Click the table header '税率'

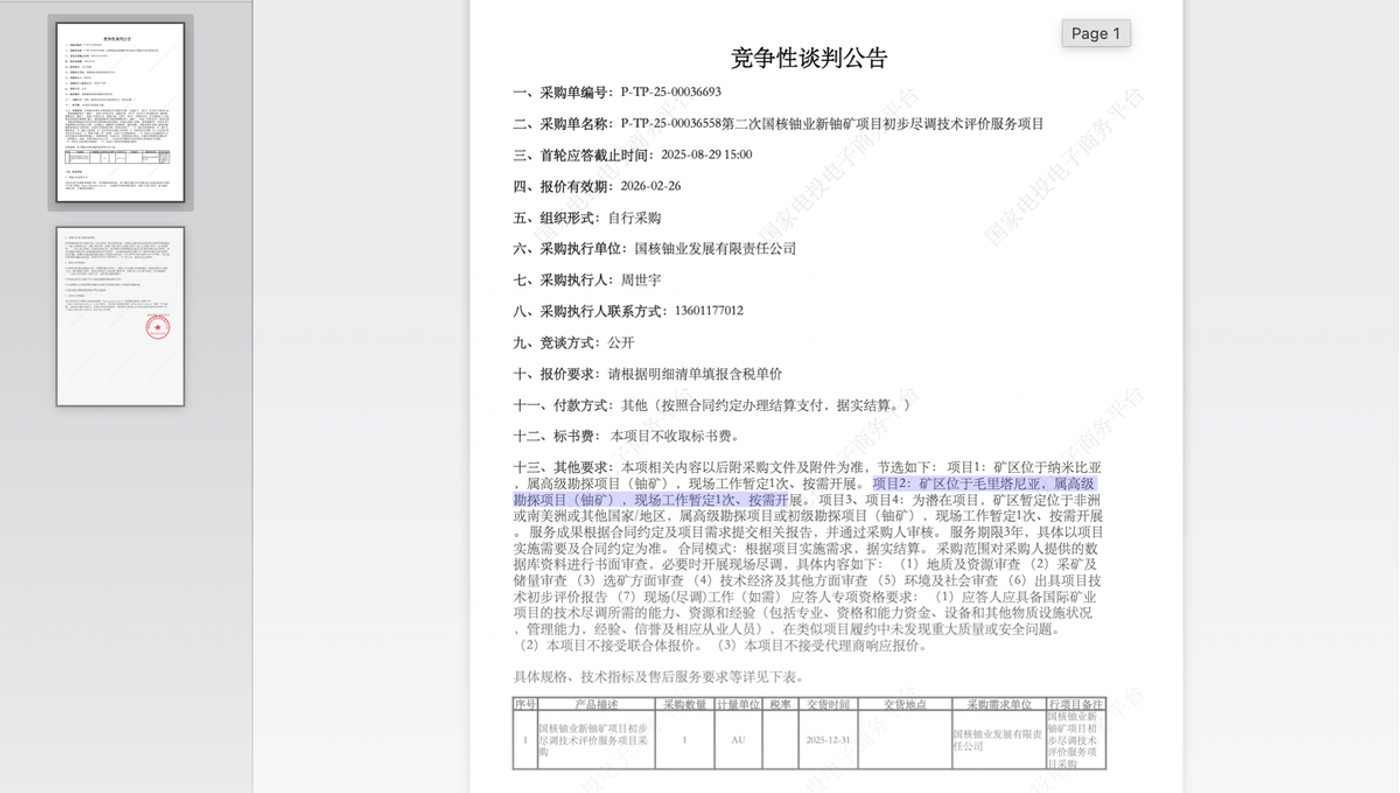780,704
